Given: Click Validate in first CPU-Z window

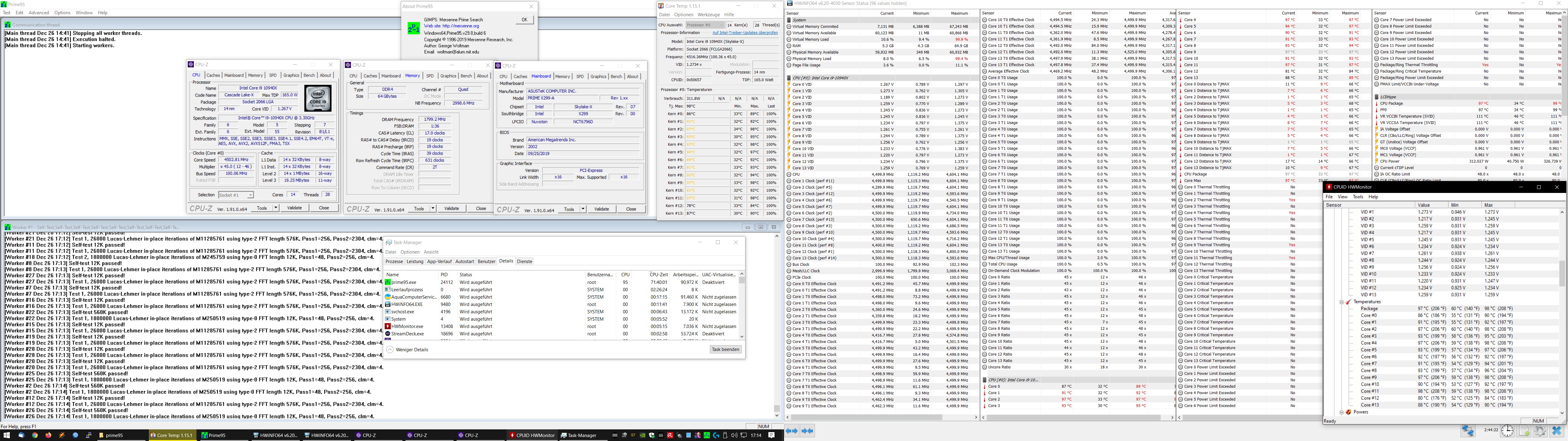Looking at the screenshot, I should pos(294,208).
